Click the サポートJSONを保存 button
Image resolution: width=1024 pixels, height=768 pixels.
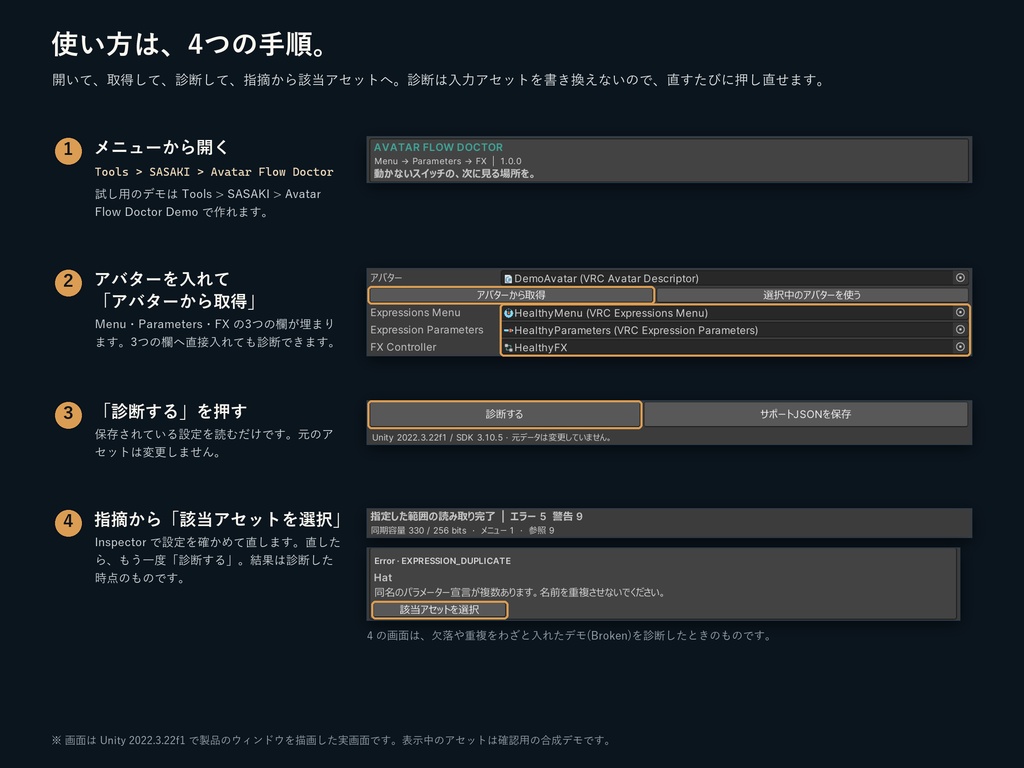coord(805,414)
